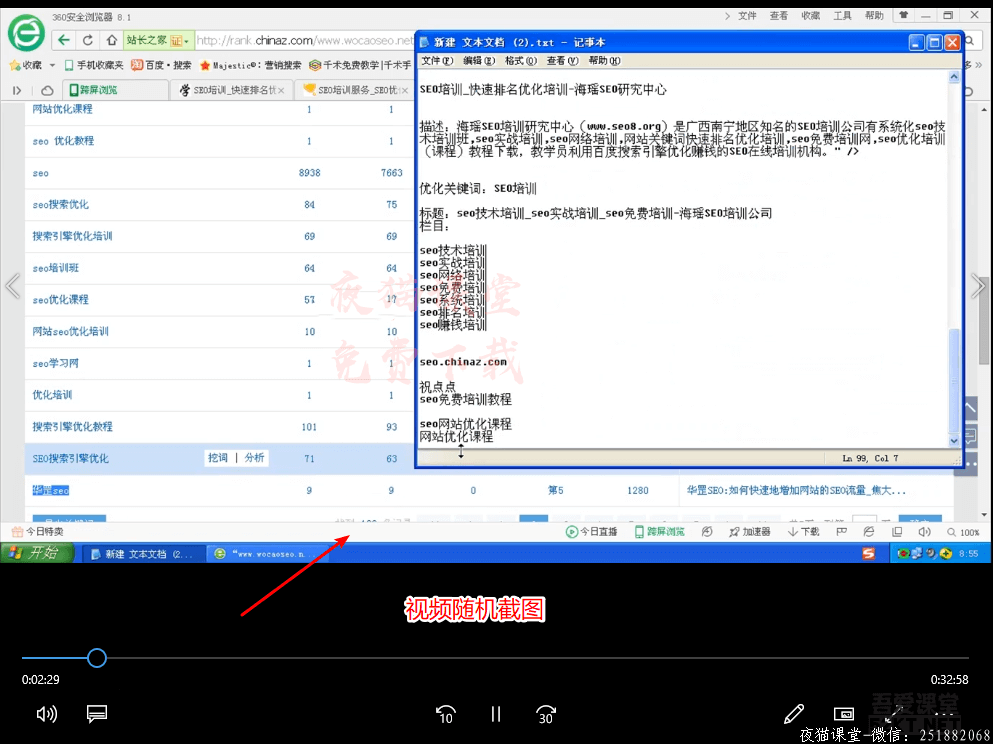Click the 360 browser logo
993x744 pixels.
tap(26, 33)
